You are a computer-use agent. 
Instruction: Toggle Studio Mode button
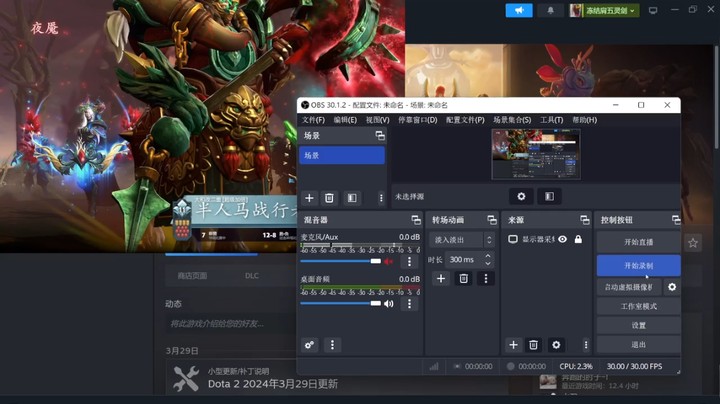[x=638, y=306]
